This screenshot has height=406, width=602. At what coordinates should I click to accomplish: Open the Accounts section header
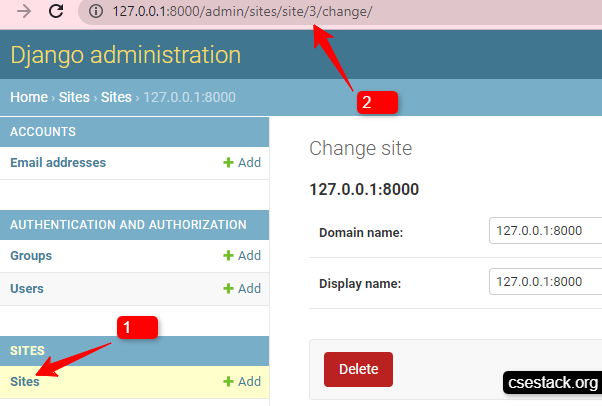(43, 132)
